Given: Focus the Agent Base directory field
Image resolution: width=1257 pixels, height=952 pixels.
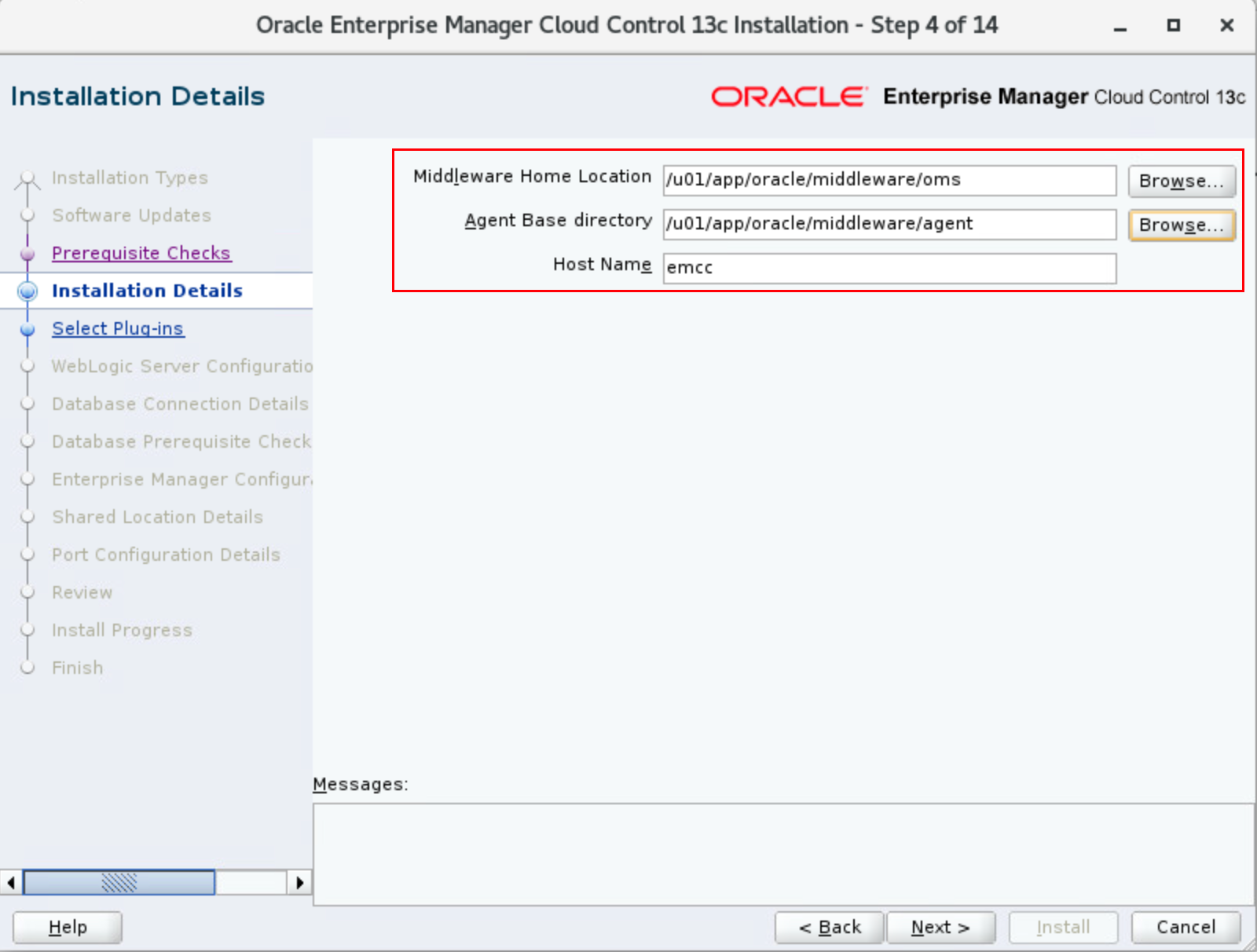Looking at the screenshot, I should [889, 224].
